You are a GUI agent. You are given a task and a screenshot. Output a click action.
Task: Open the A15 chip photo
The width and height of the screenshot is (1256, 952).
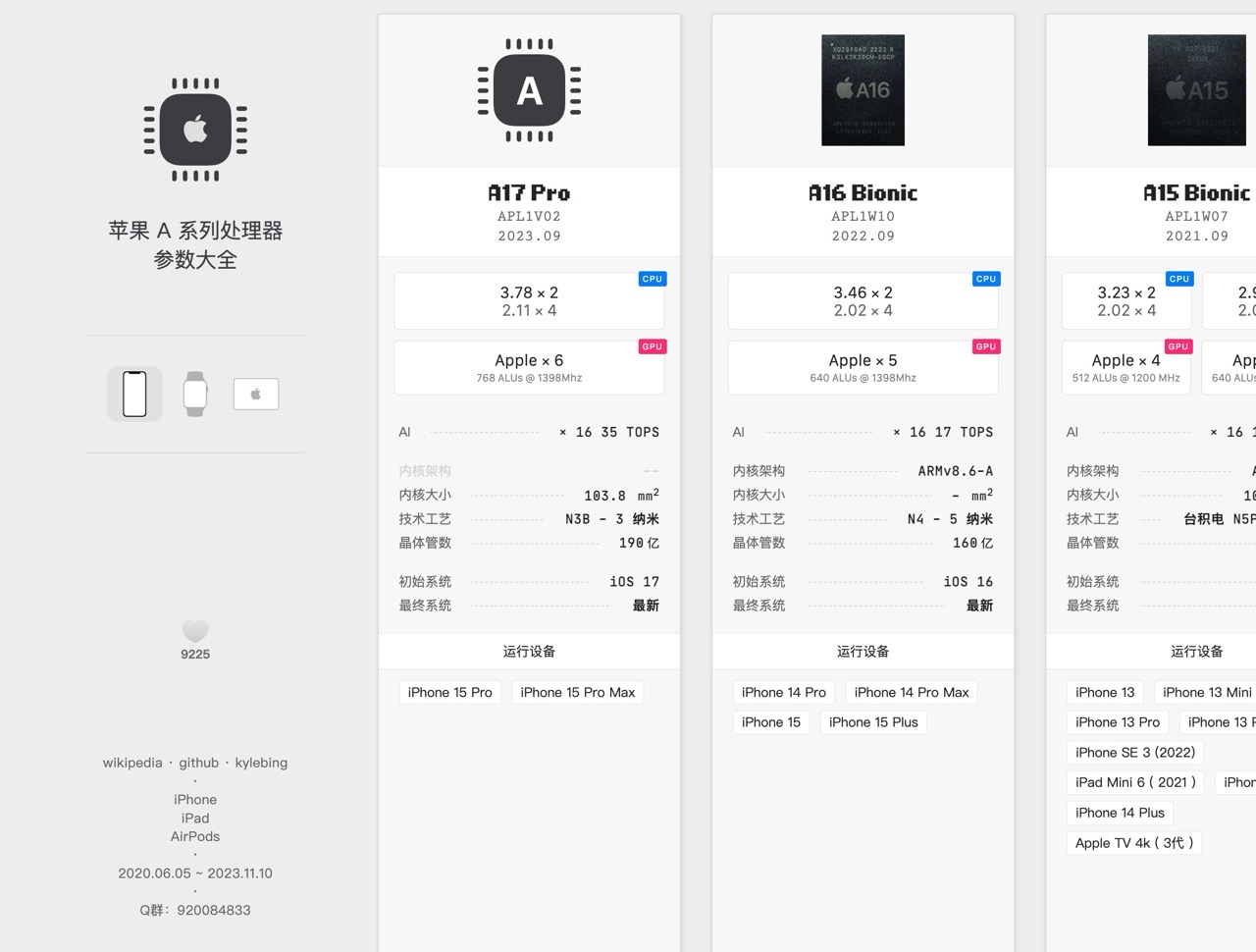tap(1196, 90)
